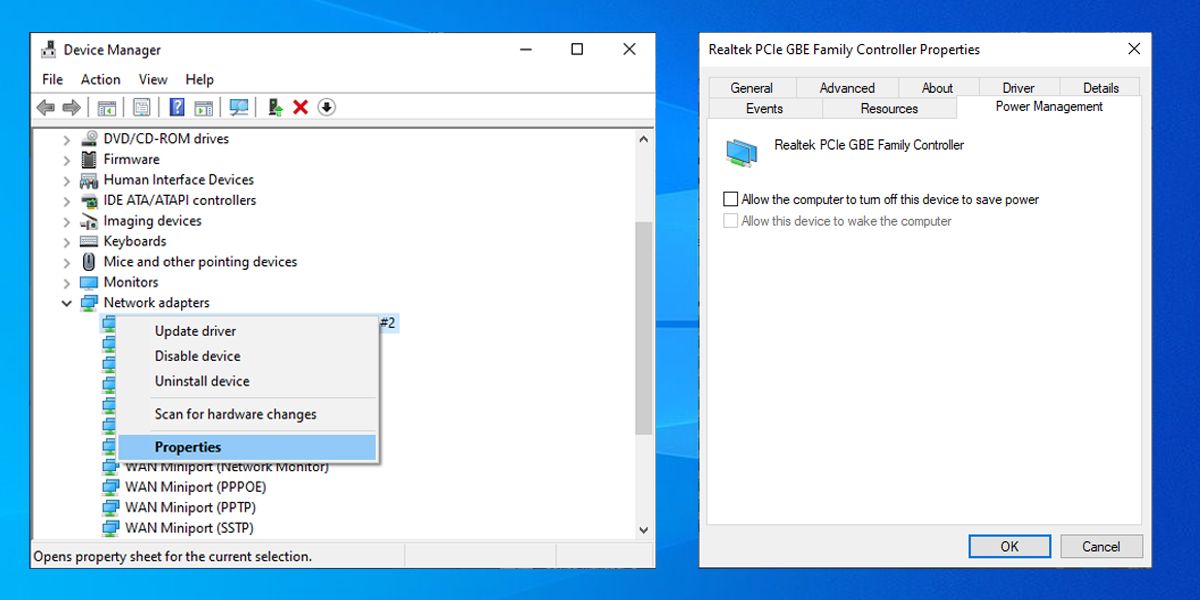
Task: Click the Disable device down-arrow toolbar icon
Action: [326, 107]
